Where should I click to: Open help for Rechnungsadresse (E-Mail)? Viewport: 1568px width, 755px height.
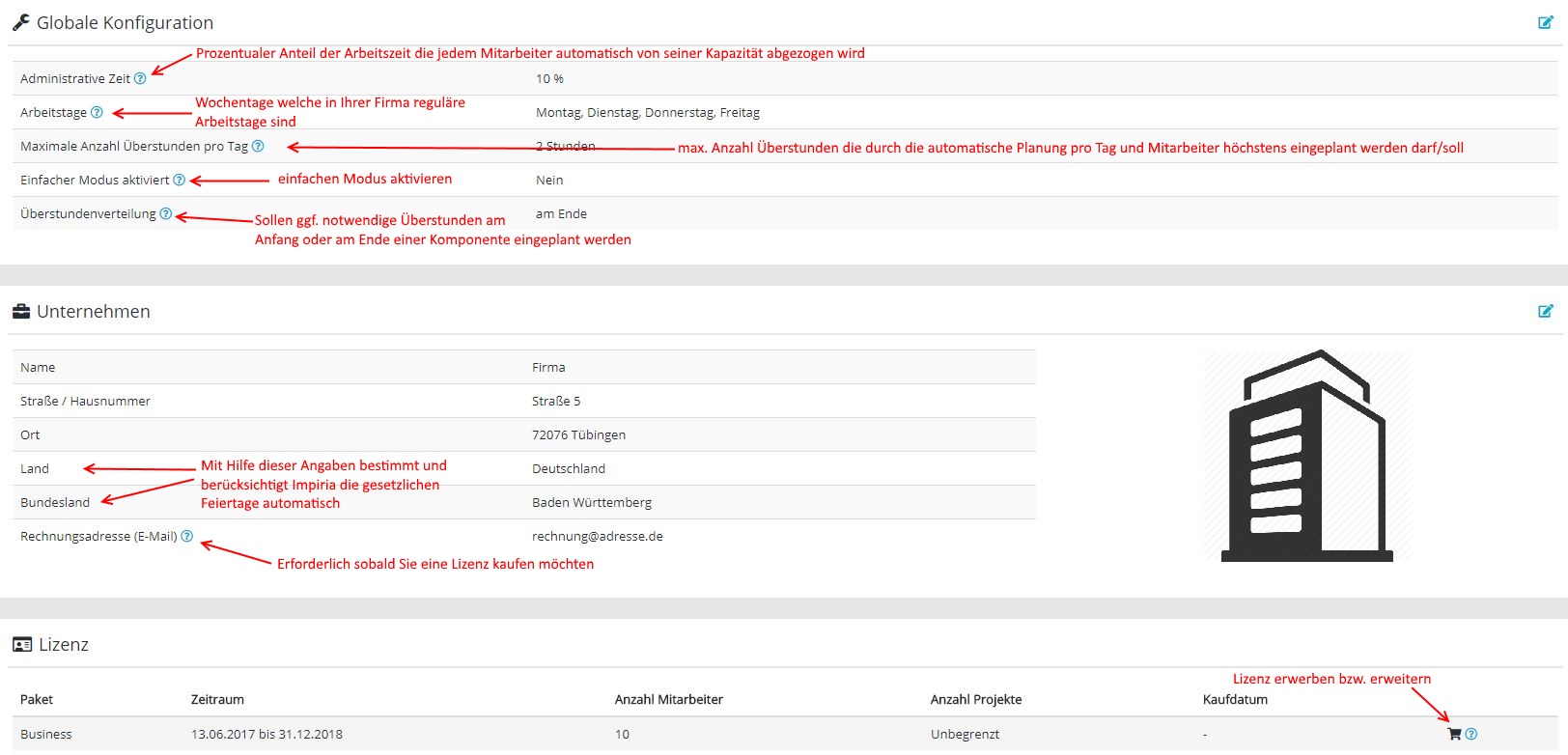pyautogui.click(x=186, y=536)
